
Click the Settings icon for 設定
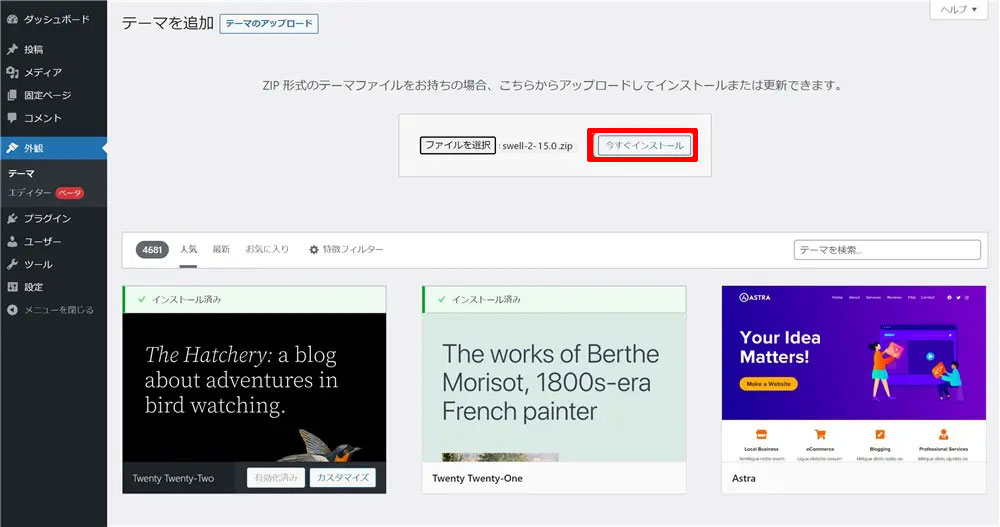[x=12, y=287]
